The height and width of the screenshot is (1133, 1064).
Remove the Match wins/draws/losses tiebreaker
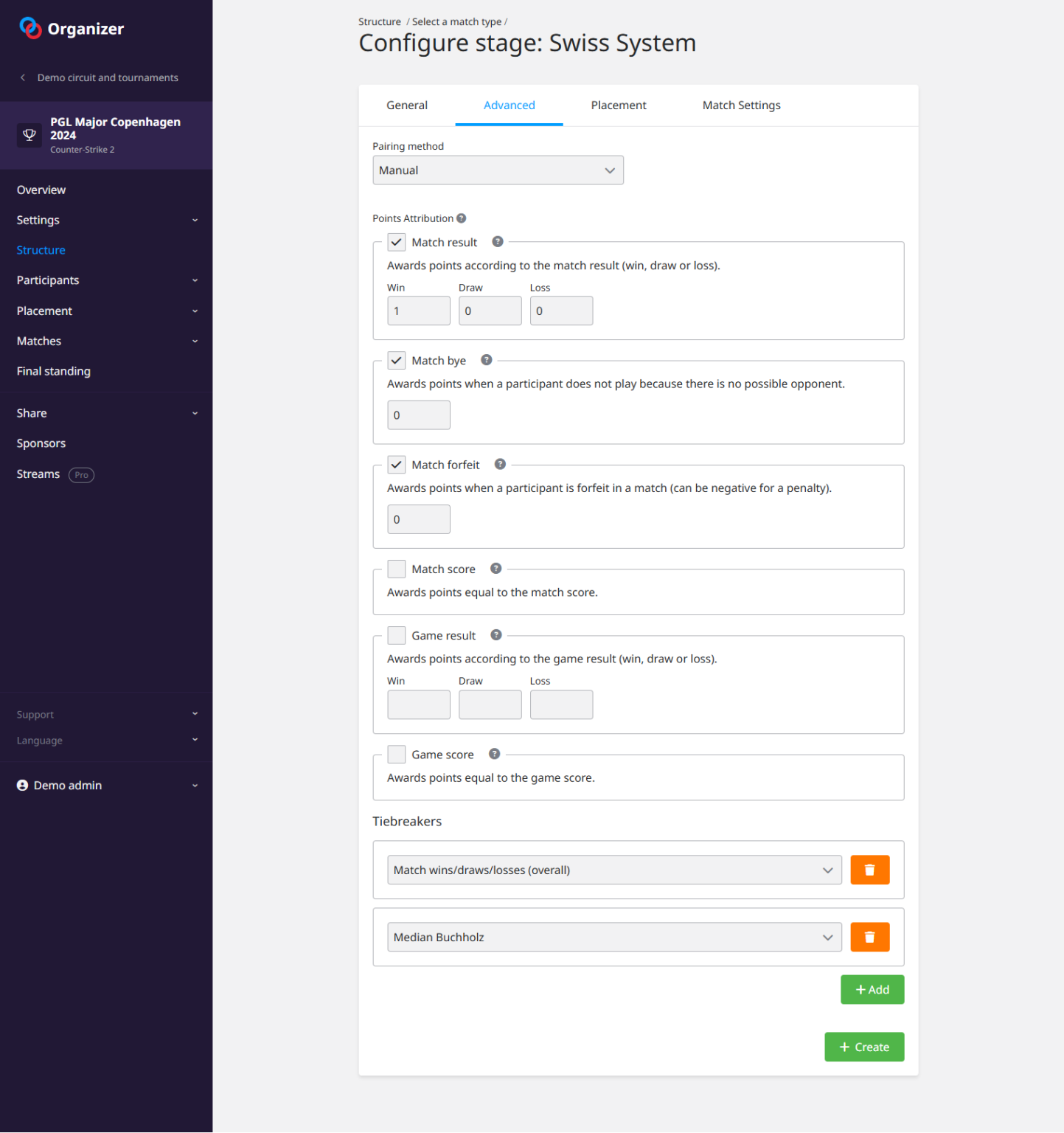(x=869, y=870)
